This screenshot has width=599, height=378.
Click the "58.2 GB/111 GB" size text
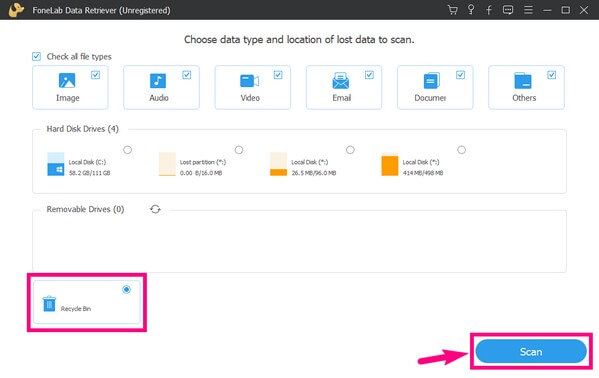point(89,173)
